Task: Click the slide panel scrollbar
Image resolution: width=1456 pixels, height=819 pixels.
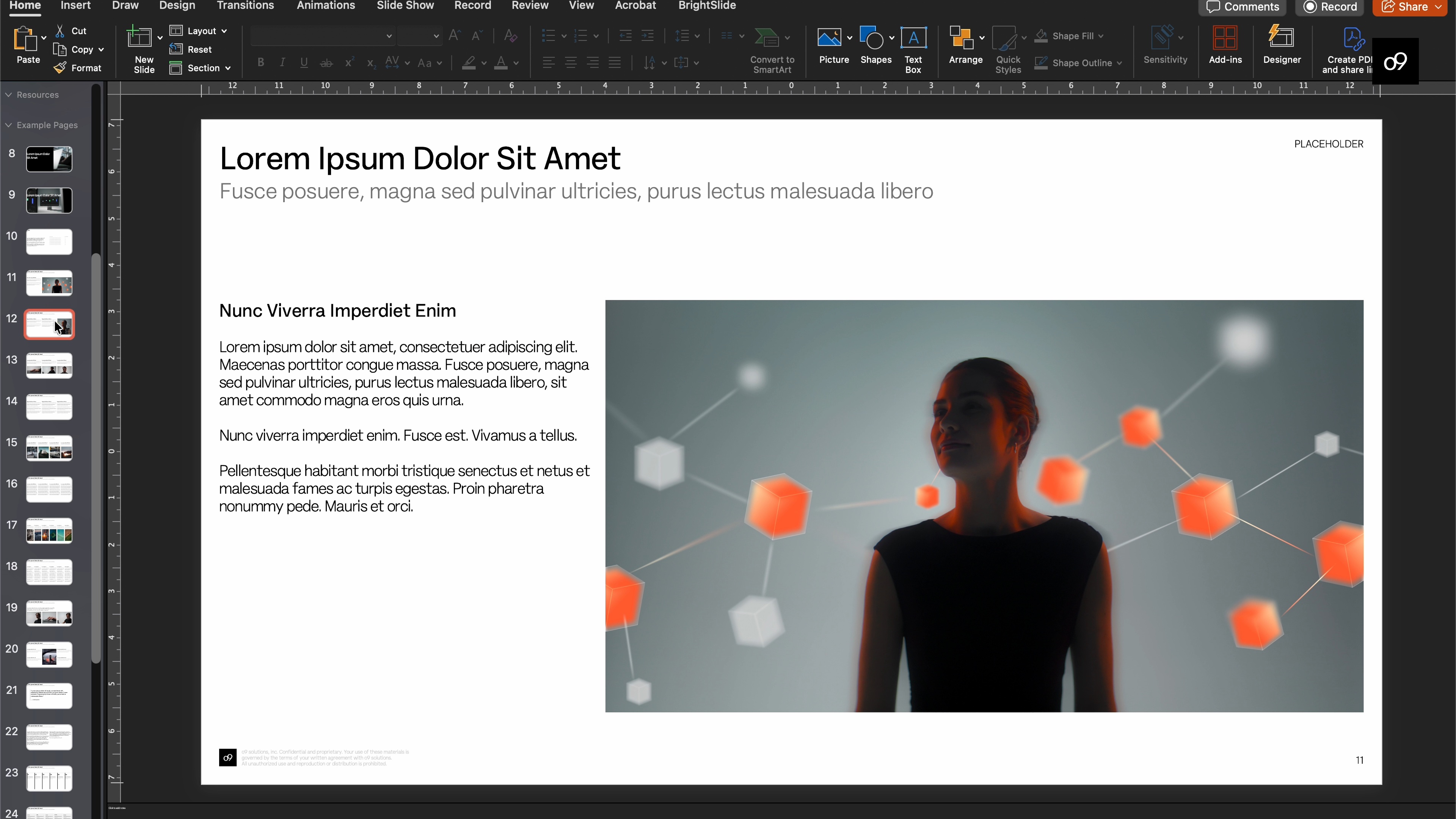Action: tap(96, 458)
